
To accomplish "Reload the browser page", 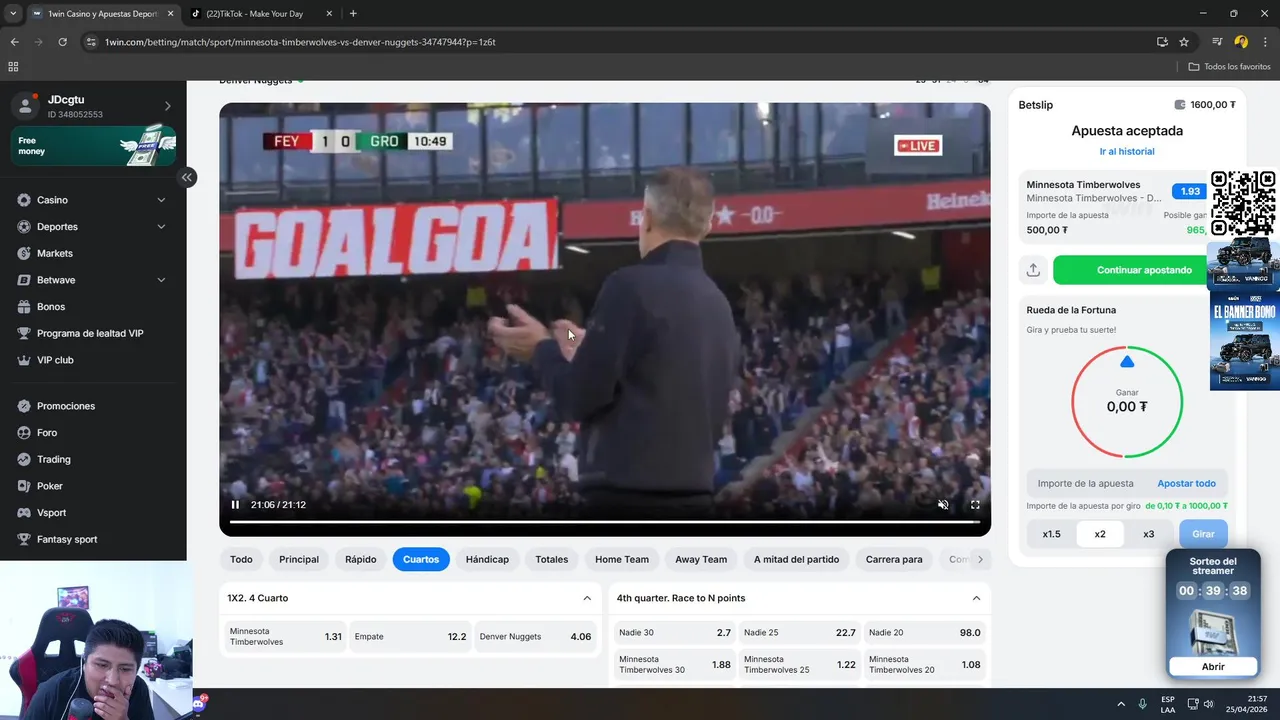I will (x=62, y=42).
